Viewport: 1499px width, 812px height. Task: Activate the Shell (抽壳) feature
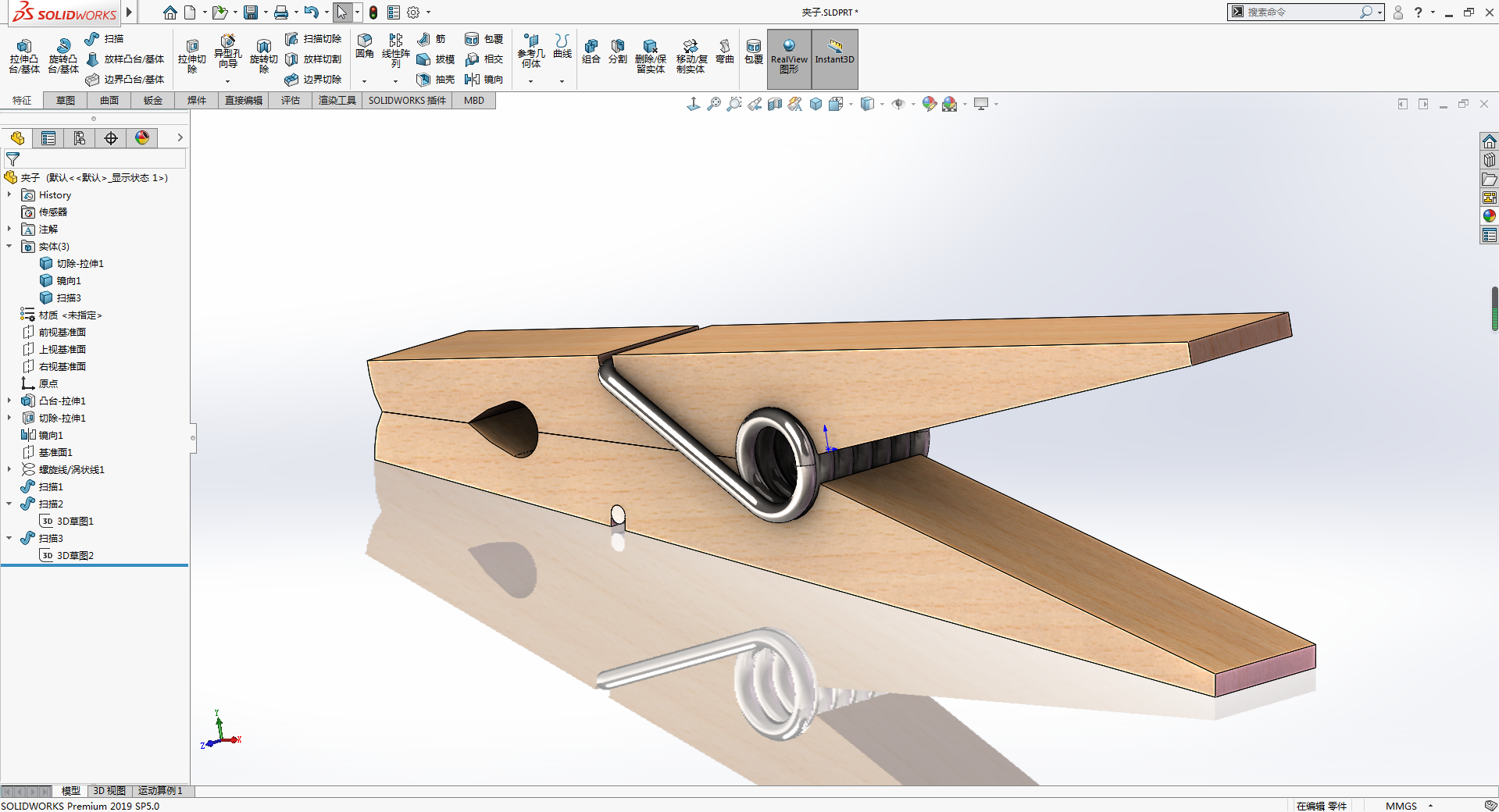tap(436, 79)
